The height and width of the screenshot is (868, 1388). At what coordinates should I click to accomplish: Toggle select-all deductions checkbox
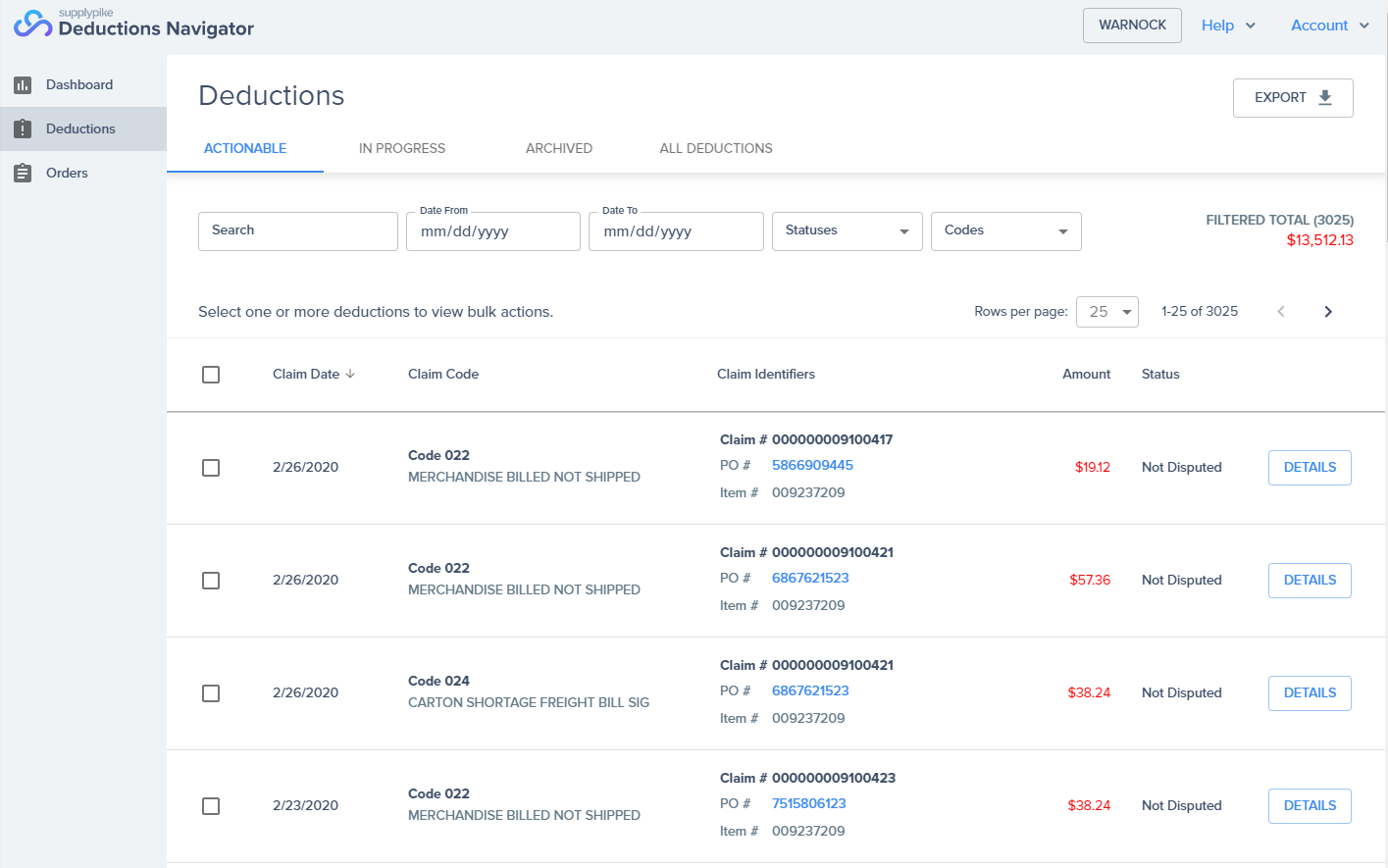pos(211,375)
